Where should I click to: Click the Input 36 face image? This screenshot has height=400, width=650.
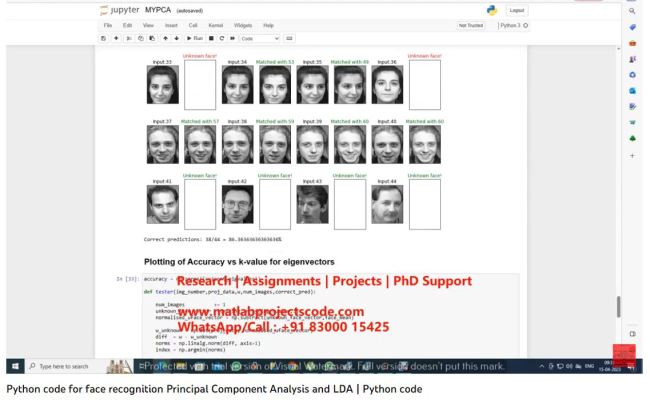pos(387,85)
